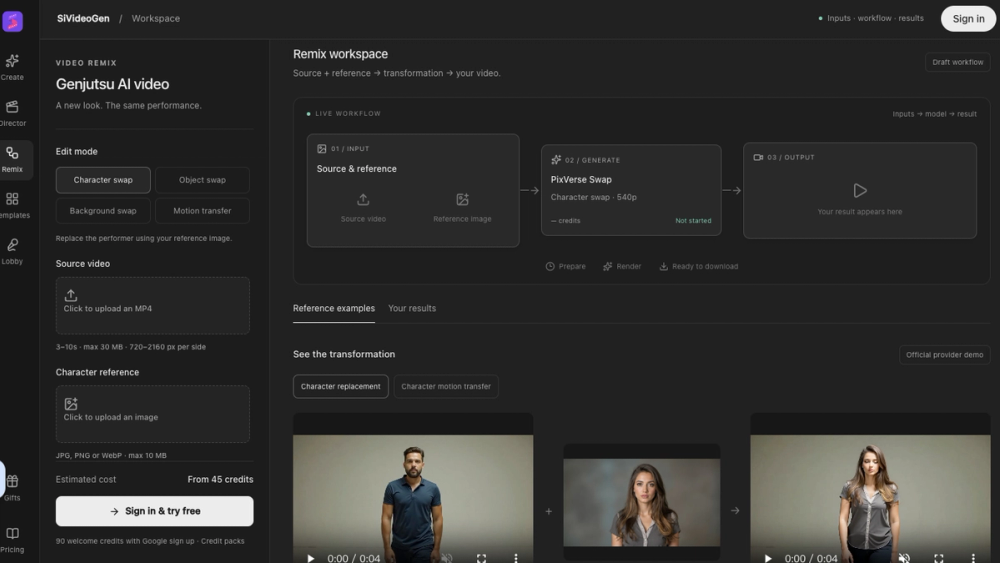Play the male source example video

tap(311, 559)
